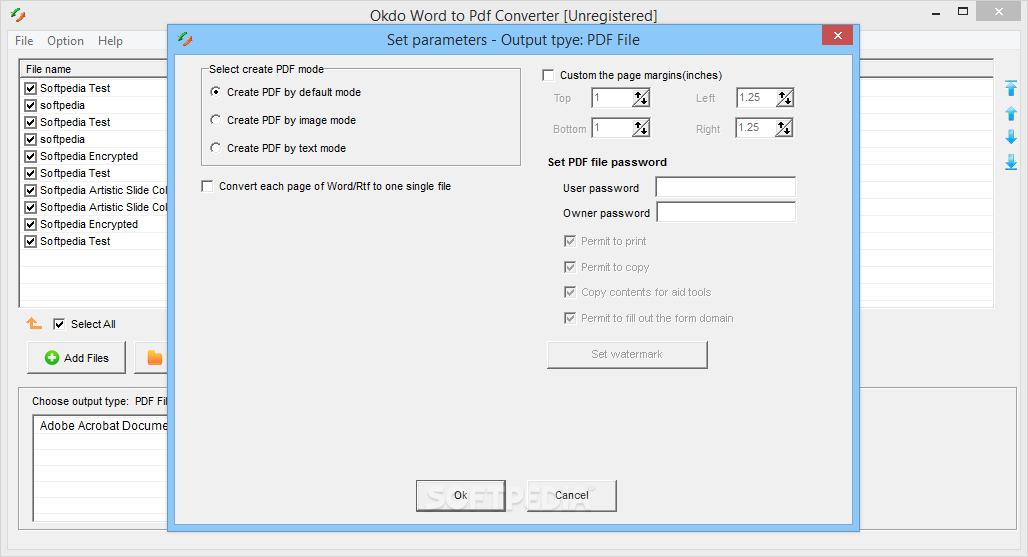The height and width of the screenshot is (557, 1028).
Task: Adjust Bottom margin spinner arrows
Action: tap(641, 128)
